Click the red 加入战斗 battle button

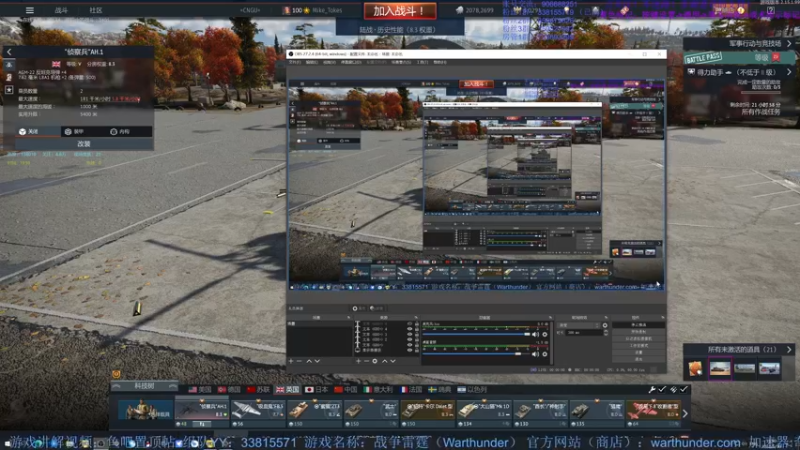[399, 11]
